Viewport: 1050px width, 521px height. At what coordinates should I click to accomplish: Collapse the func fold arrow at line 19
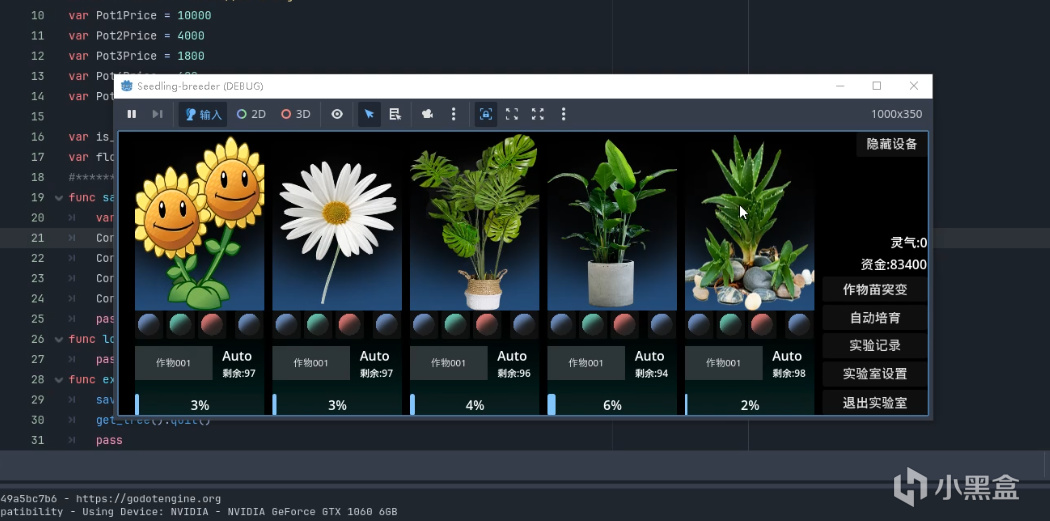(59, 198)
